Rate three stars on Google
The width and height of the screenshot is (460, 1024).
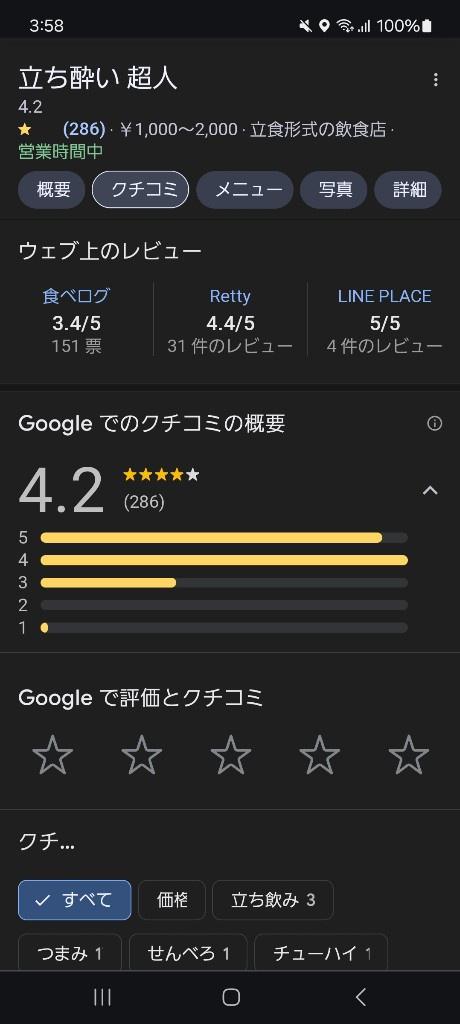231,754
